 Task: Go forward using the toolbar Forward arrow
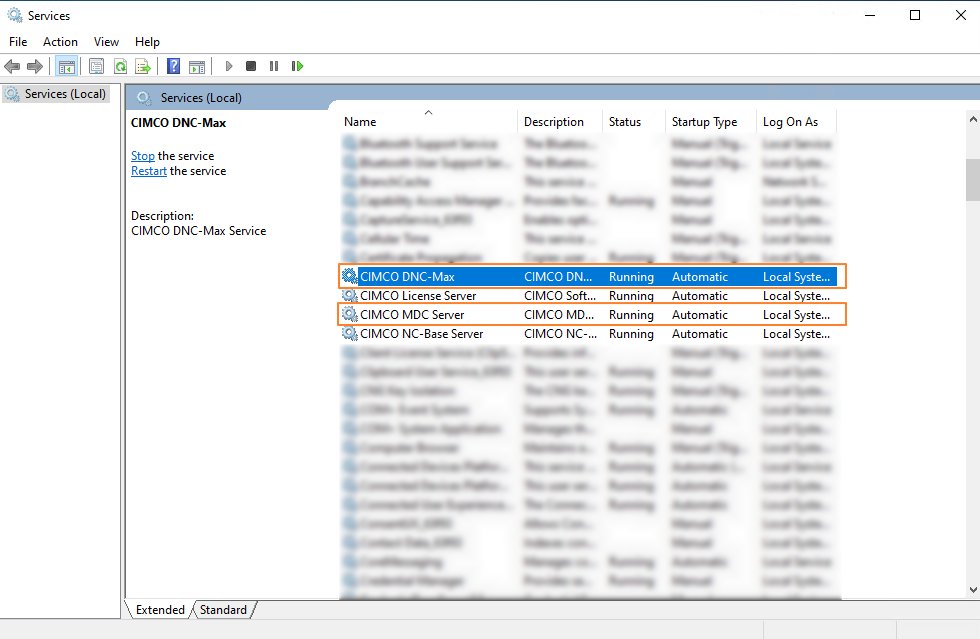click(35, 66)
